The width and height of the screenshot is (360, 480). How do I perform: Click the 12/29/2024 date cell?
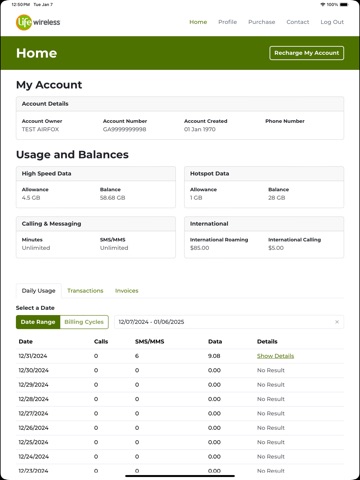(x=33, y=385)
